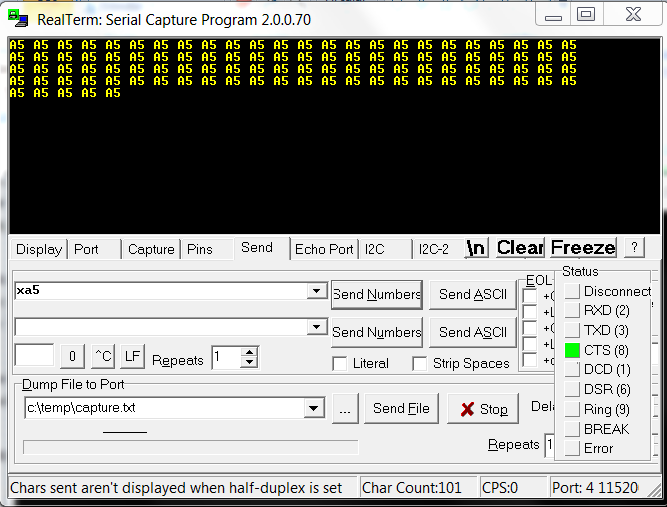Stop the file dump with the red X Stop button
Image resolution: width=667 pixels, height=507 pixels.
coord(483,409)
